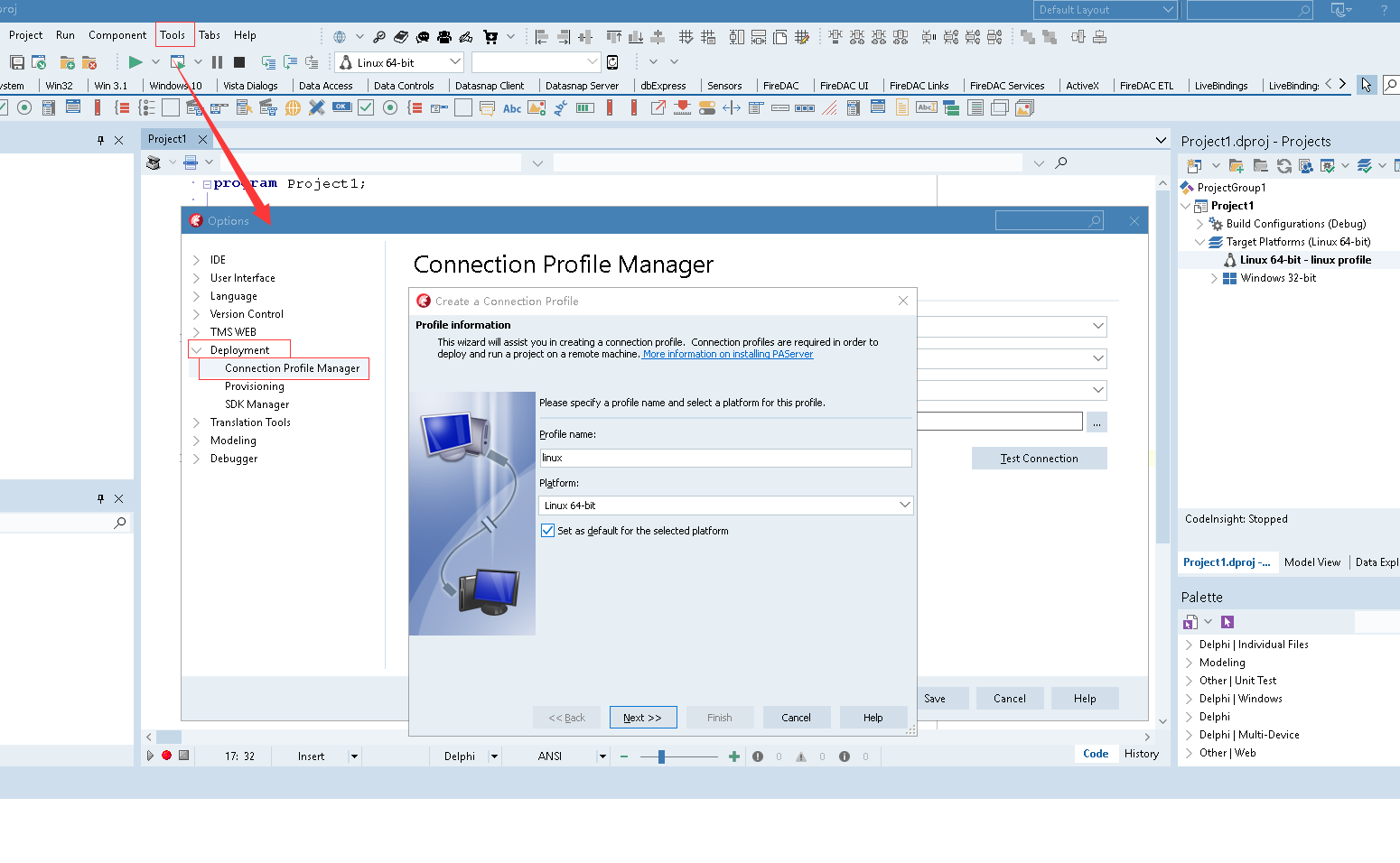Click the Profile name input field

click(725, 458)
